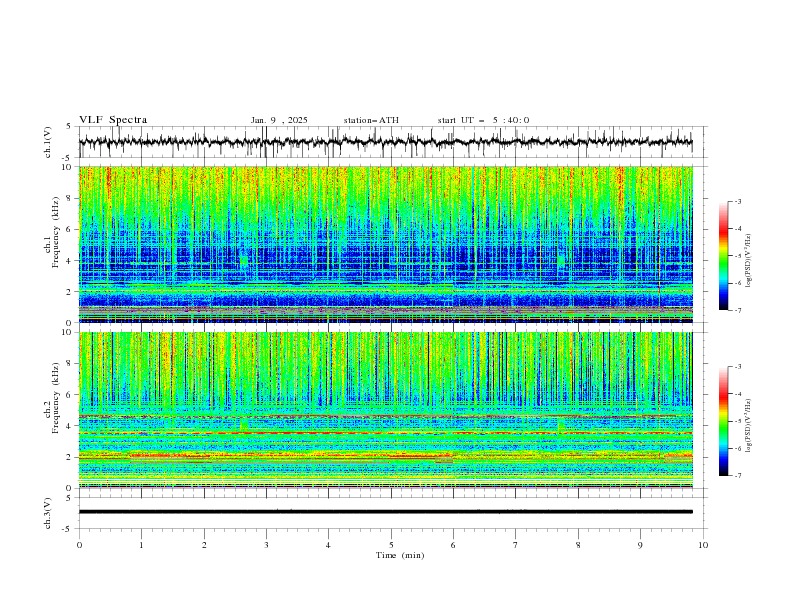Select the date text "Jan. 9 , 2025"
The height and width of the screenshot is (612, 792).
(279, 120)
